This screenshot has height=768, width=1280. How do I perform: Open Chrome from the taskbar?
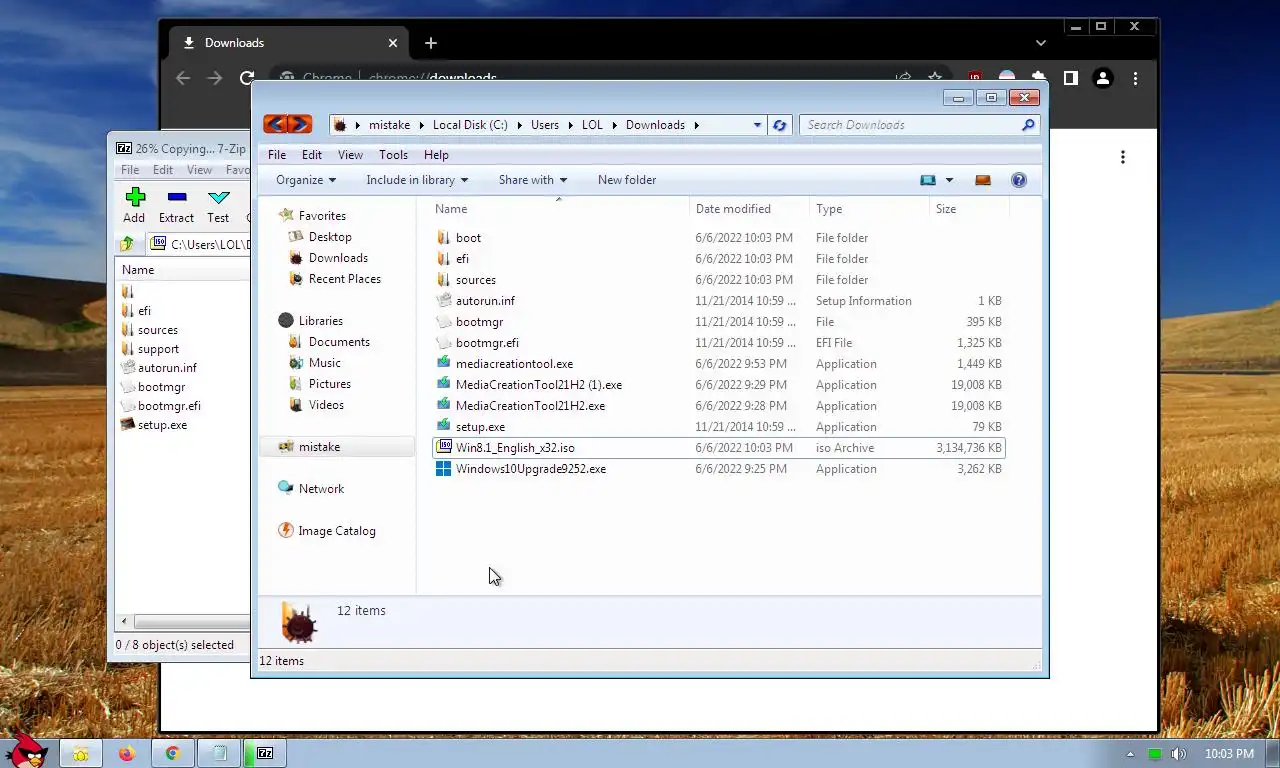172,754
